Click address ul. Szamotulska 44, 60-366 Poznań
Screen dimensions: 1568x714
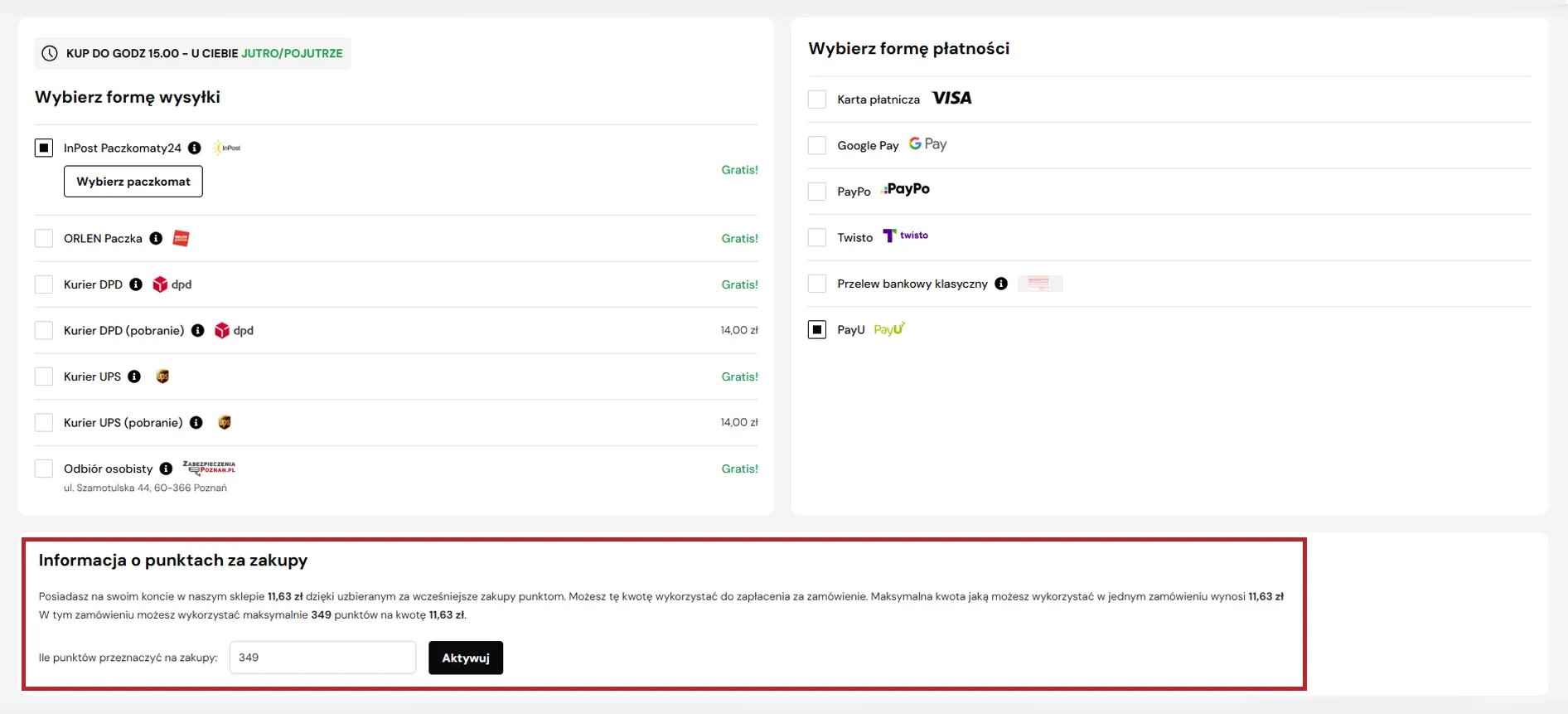[x=145, y=488]
